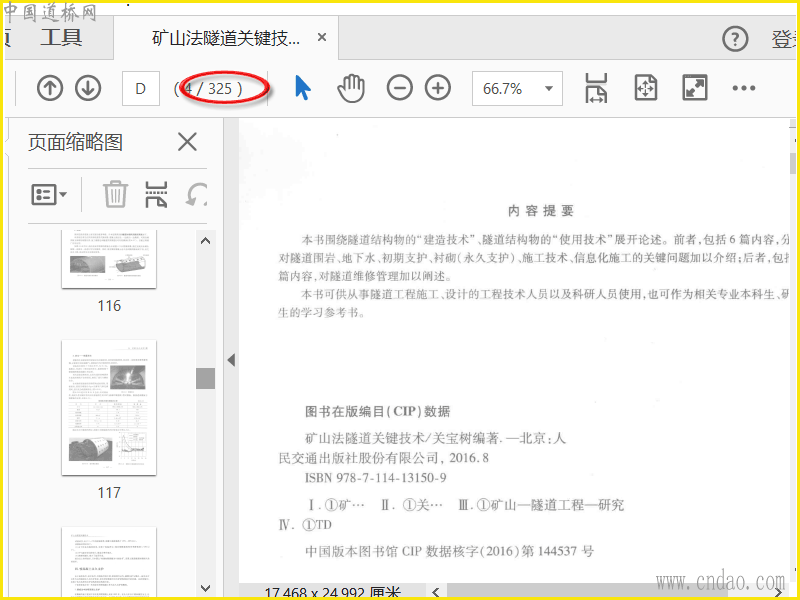Screen dimensions: 800x600
Task: Select page thumbnail 117
Action: coord(109,408)
